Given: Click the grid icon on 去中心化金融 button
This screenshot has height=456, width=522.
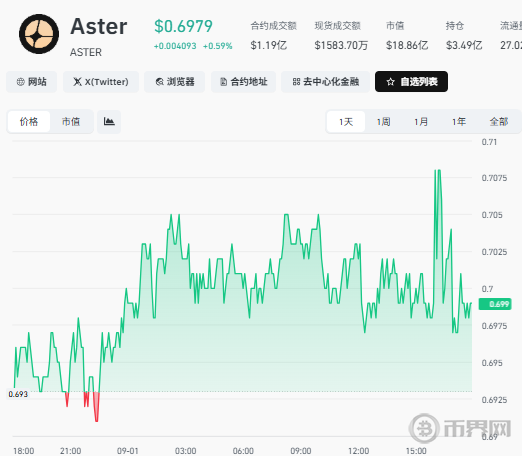Looking at the screenshot, I should [x=296, y=82].
